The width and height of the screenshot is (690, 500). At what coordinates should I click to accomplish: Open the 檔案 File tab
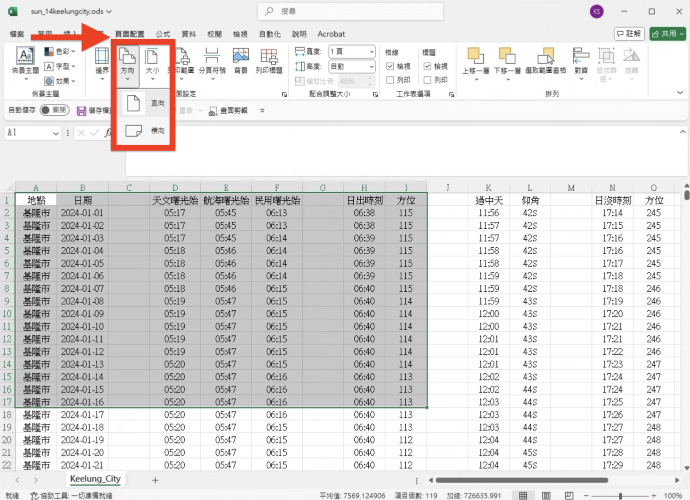pyautogui.click(x=17, y=34)
